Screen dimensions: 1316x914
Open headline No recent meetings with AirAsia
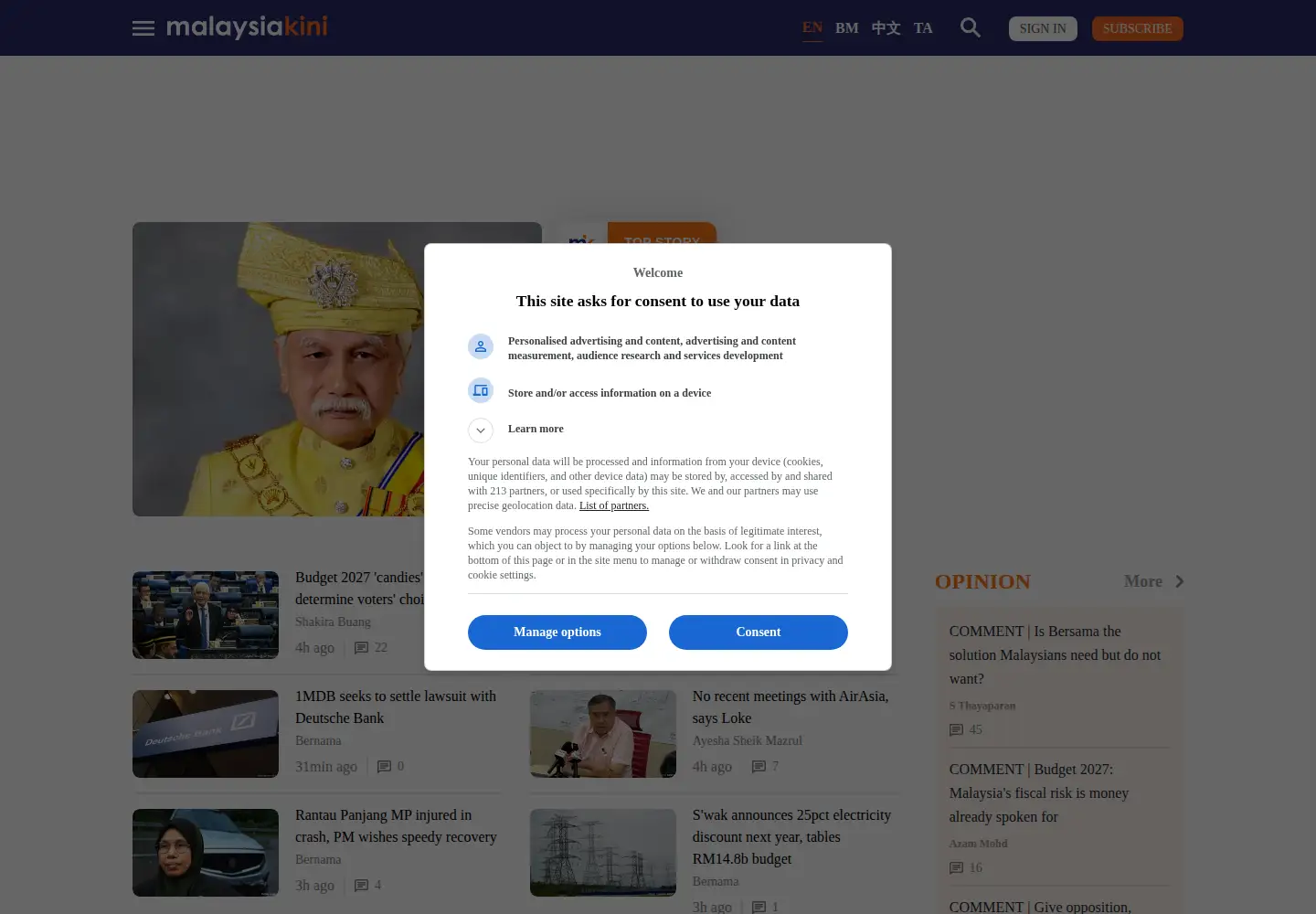pyautogui.click(x=791, y=707)
